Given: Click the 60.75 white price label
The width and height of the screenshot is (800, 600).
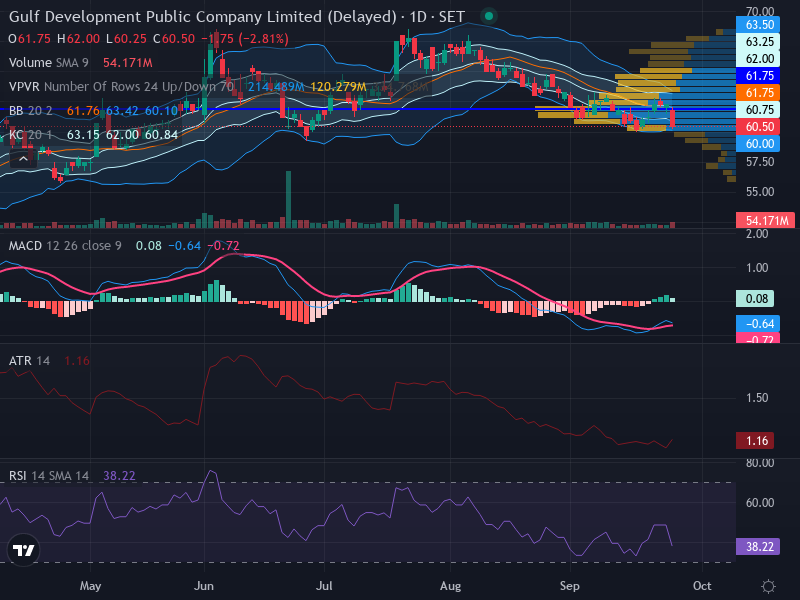Looking at the screenshot, I should (758, 110).
